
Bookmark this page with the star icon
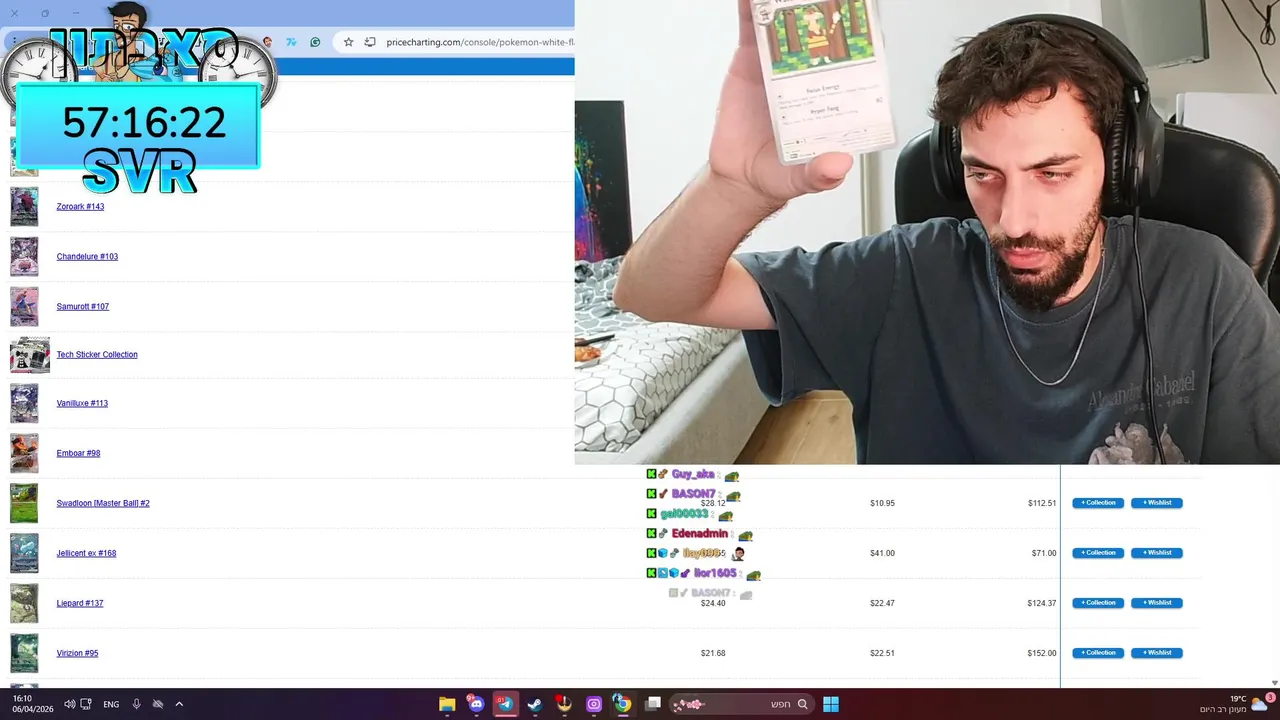coord(348,42)
